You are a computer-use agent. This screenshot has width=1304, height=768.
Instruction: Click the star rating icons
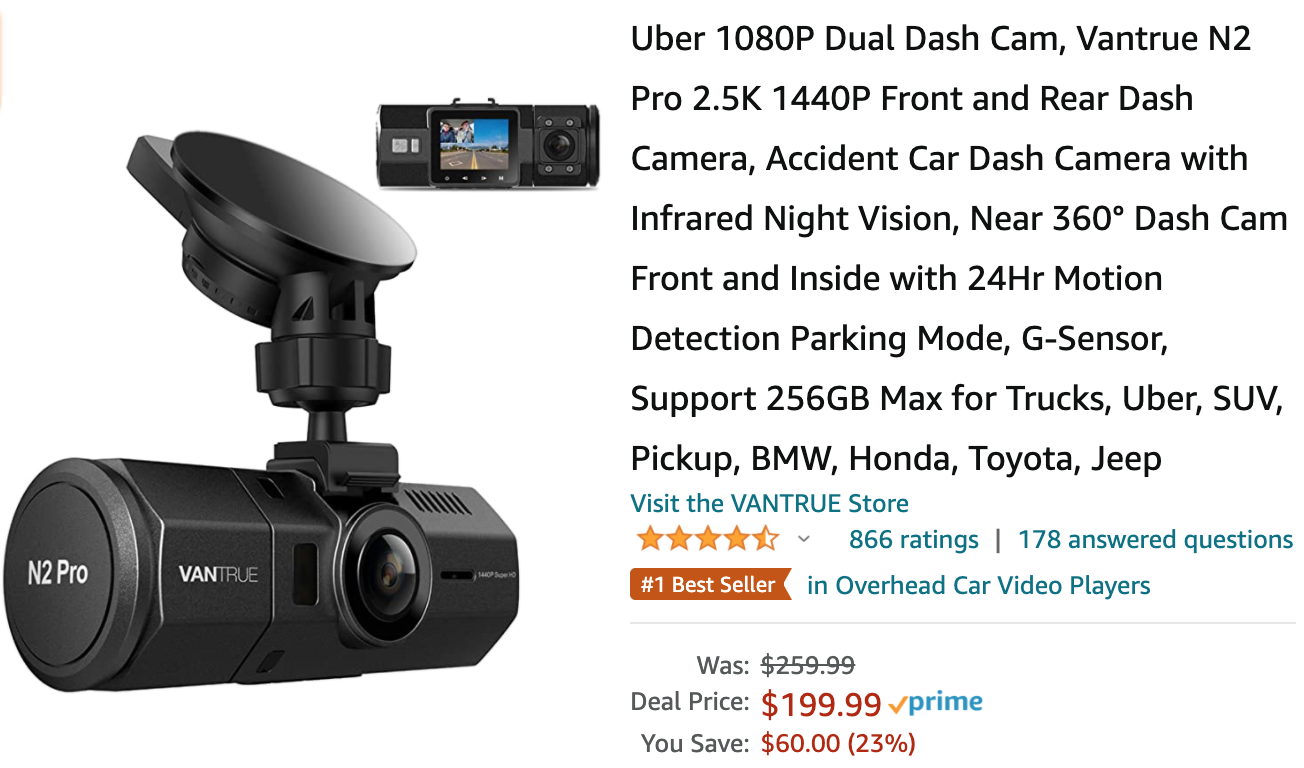click(x=707, y=539)
